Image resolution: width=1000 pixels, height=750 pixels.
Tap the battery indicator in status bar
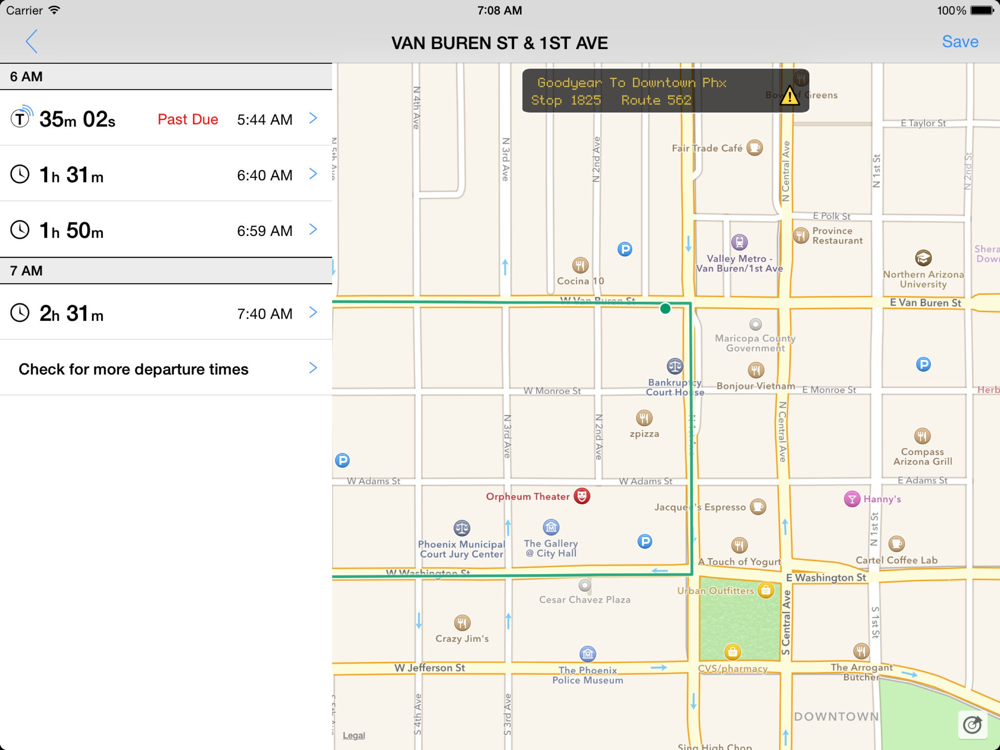click(x=982, y=10)
